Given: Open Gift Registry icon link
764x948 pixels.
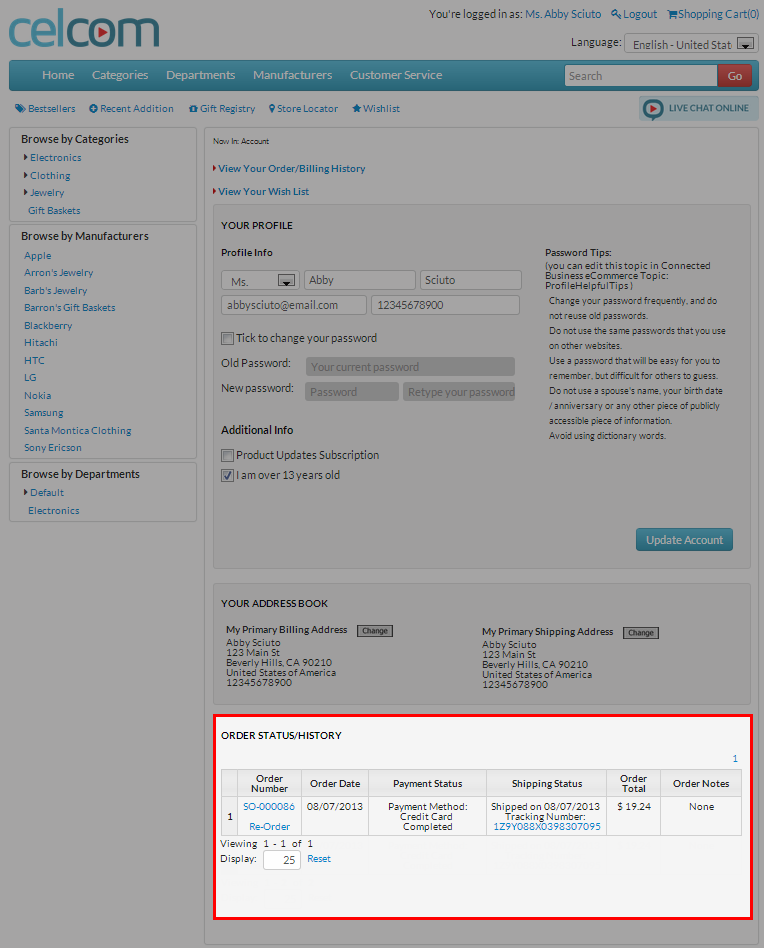Looking at the screenshot, I should 193,108.
